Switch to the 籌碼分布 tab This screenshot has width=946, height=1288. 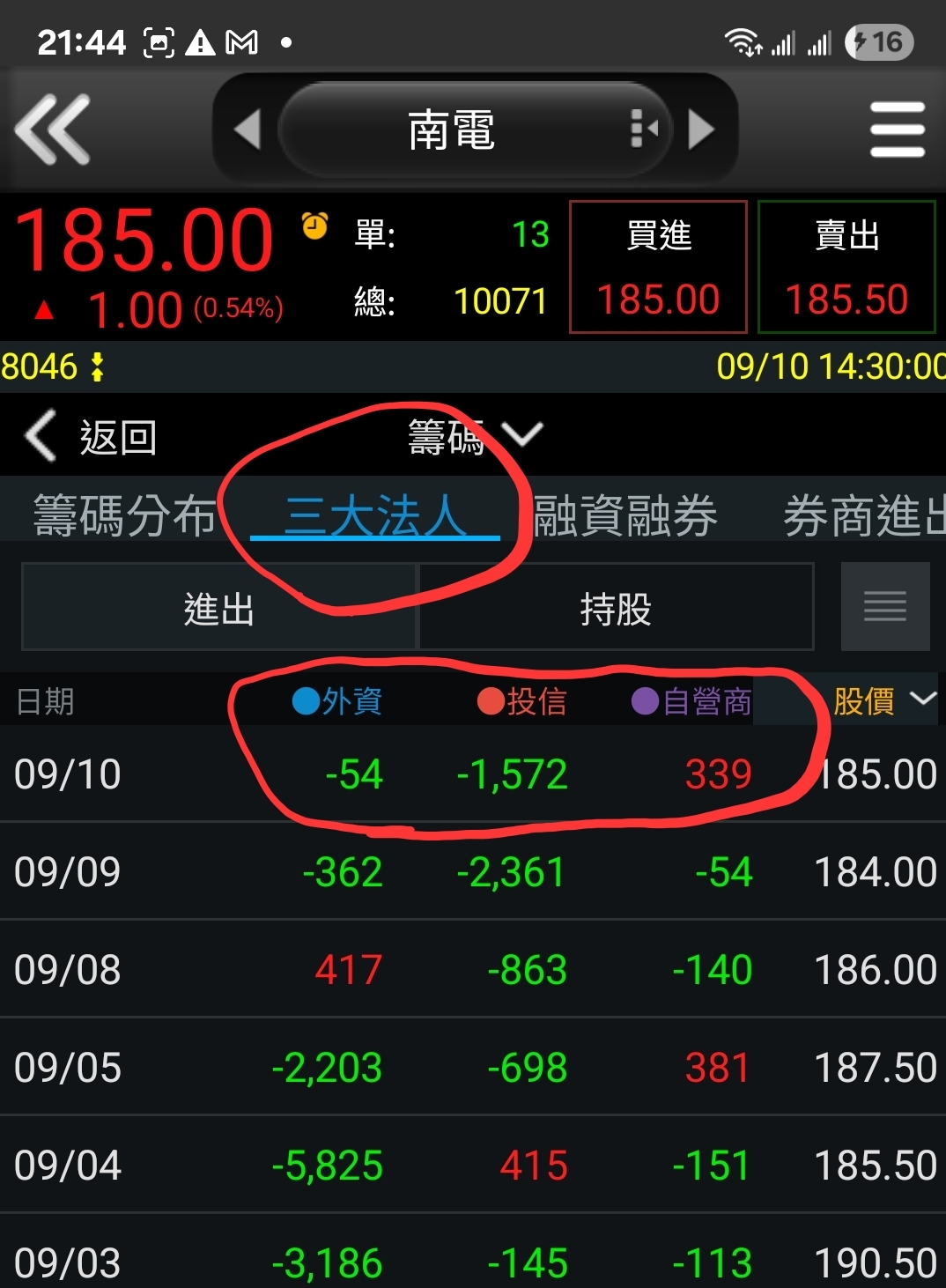pyautogui.click(x=124, y=515)
